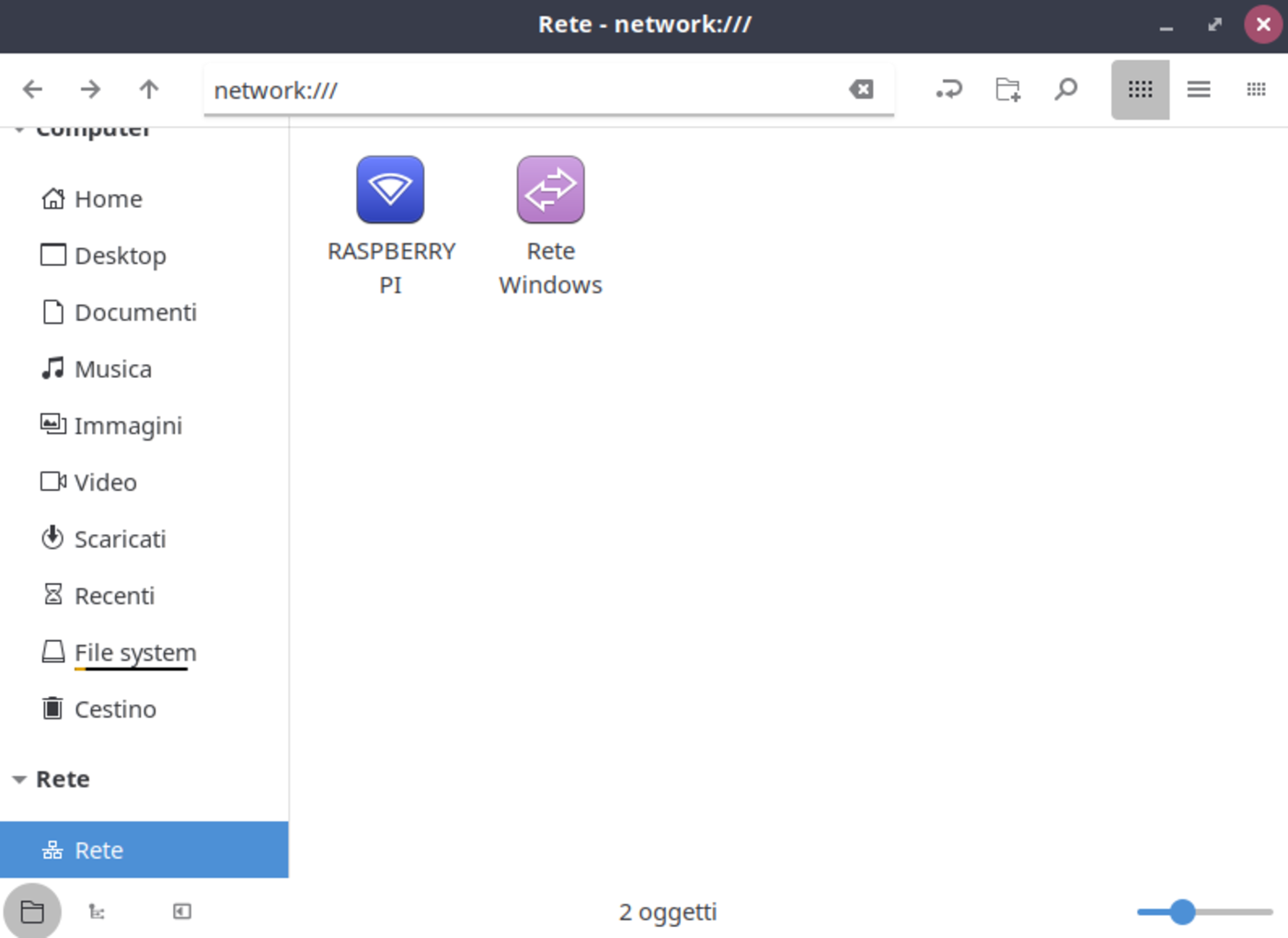
Task: Show places in the sidebar
Action: pyautogui.click(x=33, y=911)
